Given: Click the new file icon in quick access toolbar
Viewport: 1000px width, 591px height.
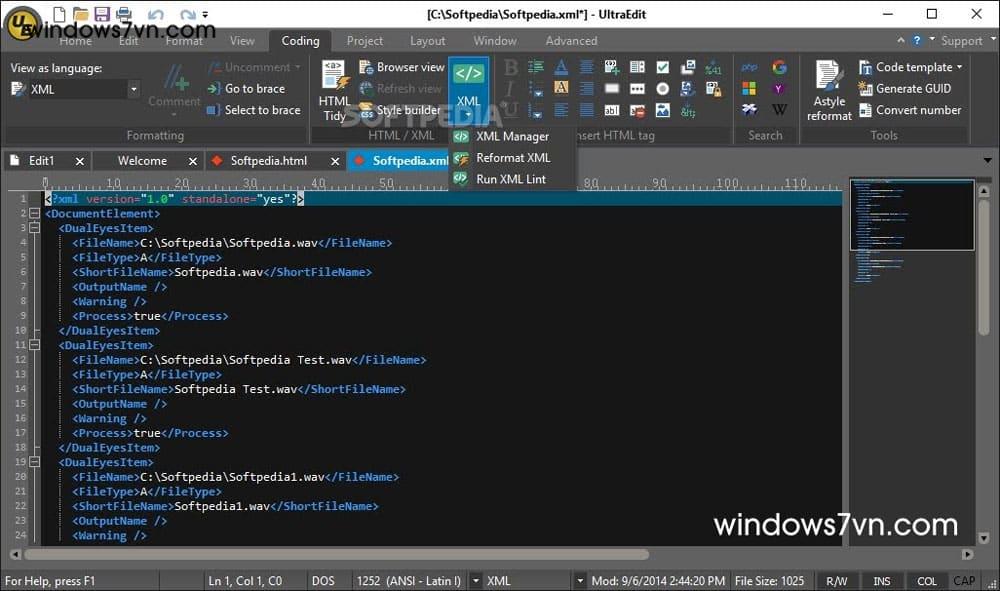Looking at the screenshot, I should pyautogui.click(x=59, y=13).
